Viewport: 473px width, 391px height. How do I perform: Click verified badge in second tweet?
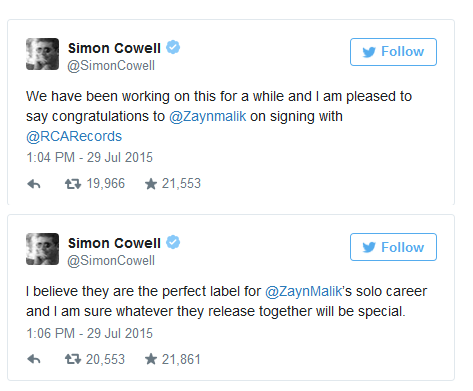(x=173, y=242)
